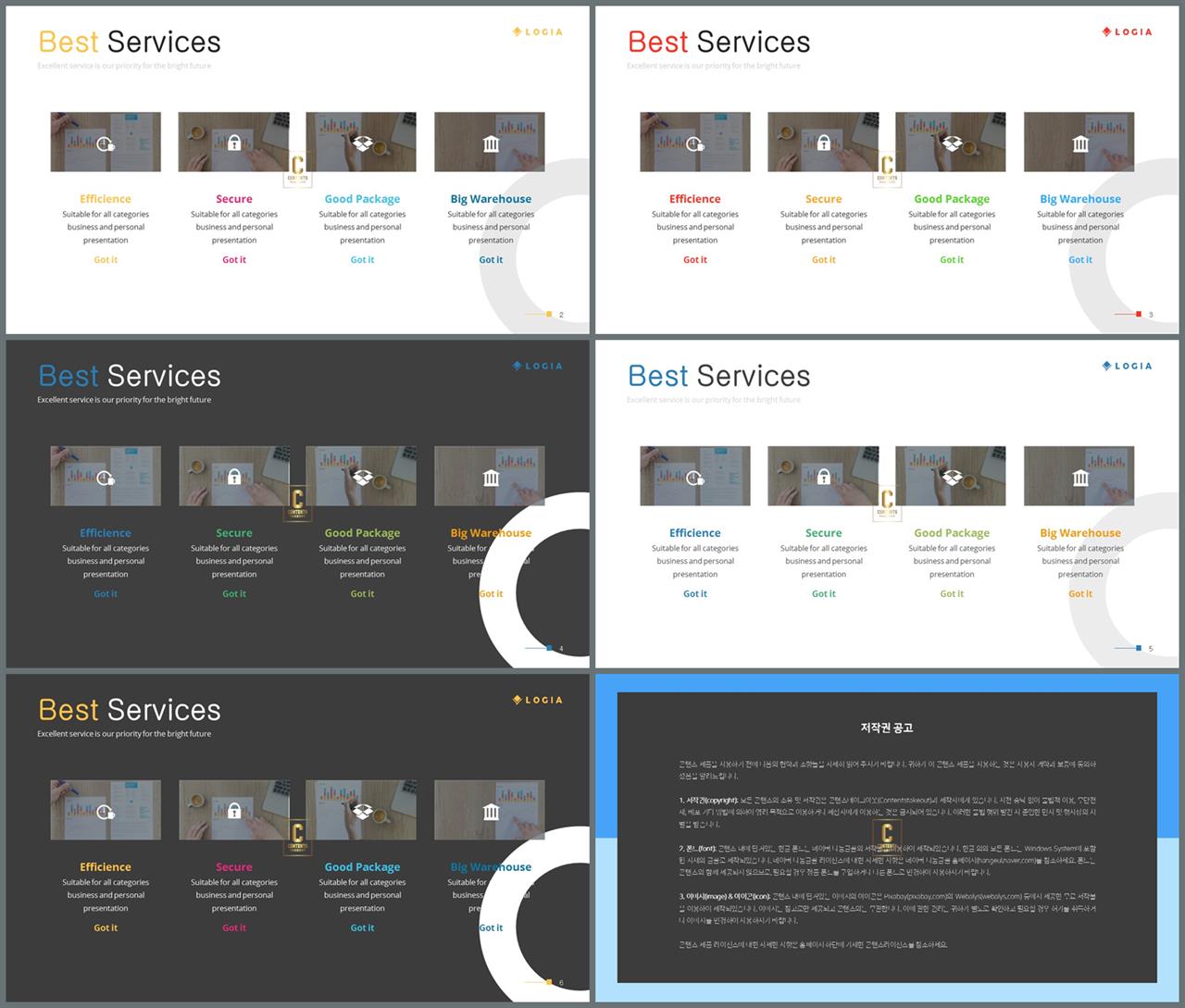Click the yellow LOGIA logo on white slide 2
Screen dimensions: 1185x1008
tap(538, 31)
